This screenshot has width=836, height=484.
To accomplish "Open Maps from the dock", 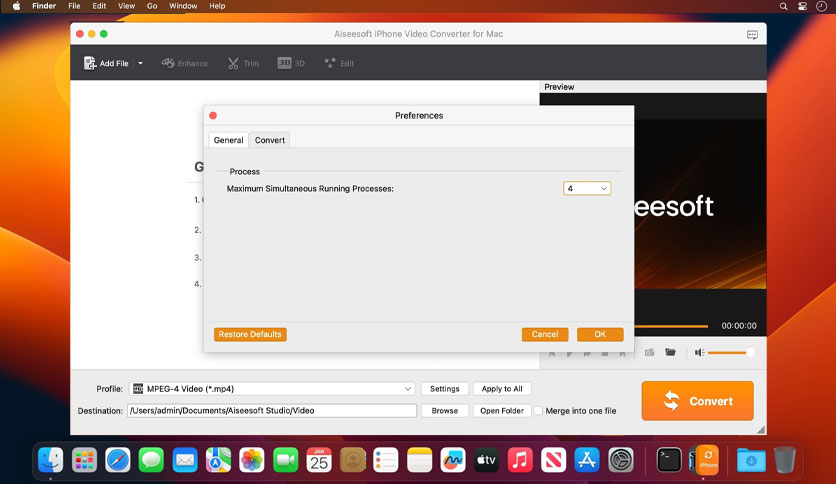I will coord(219,459).
